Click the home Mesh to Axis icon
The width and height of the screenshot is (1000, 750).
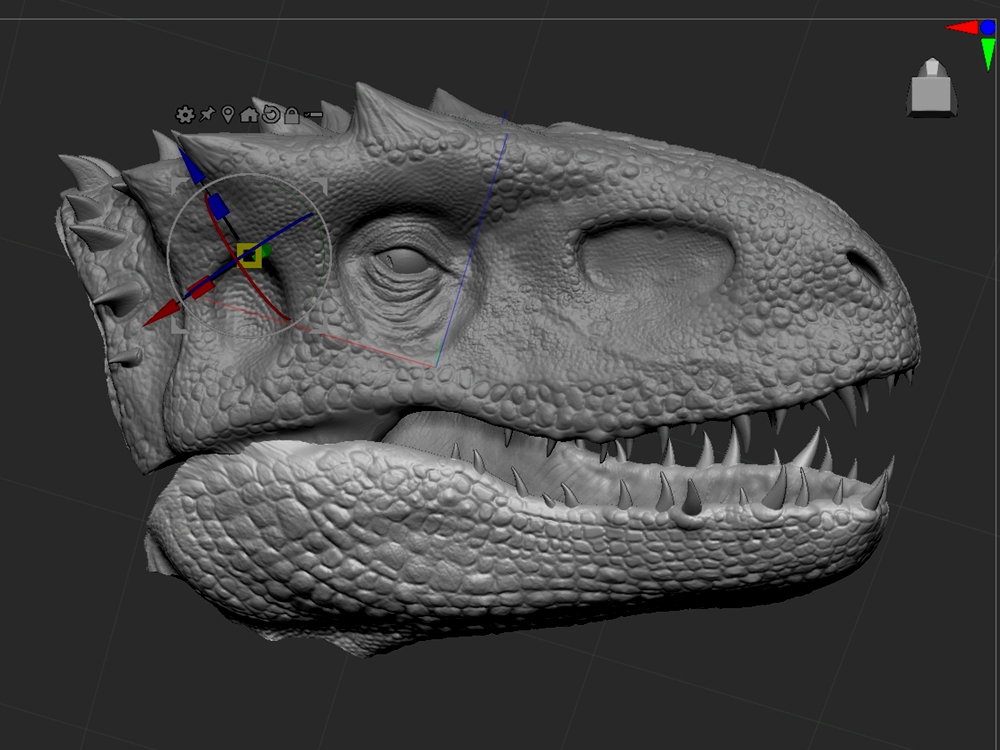[x=249, y=115]
